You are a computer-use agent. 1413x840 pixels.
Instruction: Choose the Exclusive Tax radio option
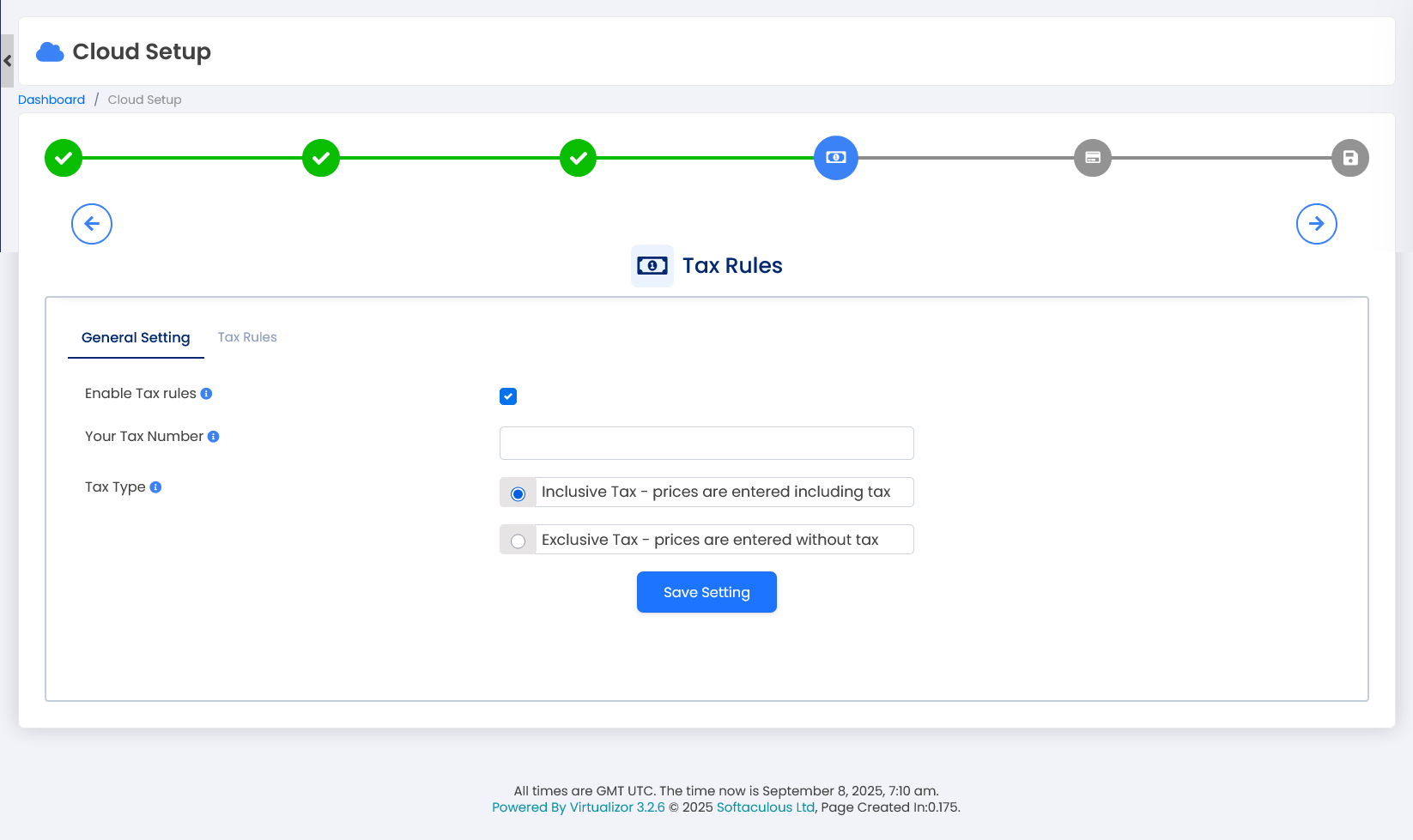click(518, 541)
